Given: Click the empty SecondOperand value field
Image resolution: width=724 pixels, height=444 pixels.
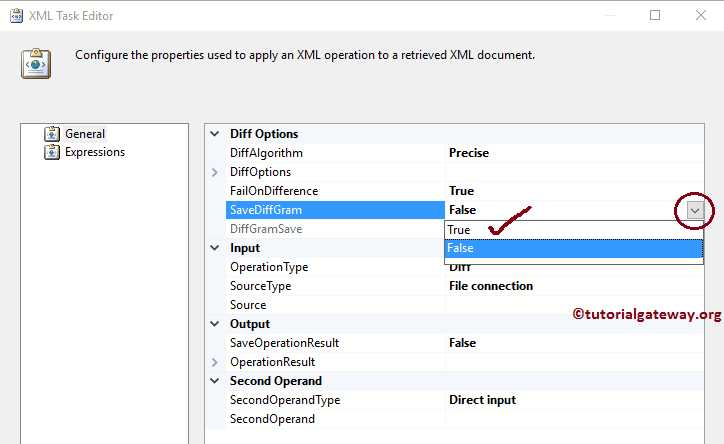Looking at the screenshot, I should pos(575,419).
